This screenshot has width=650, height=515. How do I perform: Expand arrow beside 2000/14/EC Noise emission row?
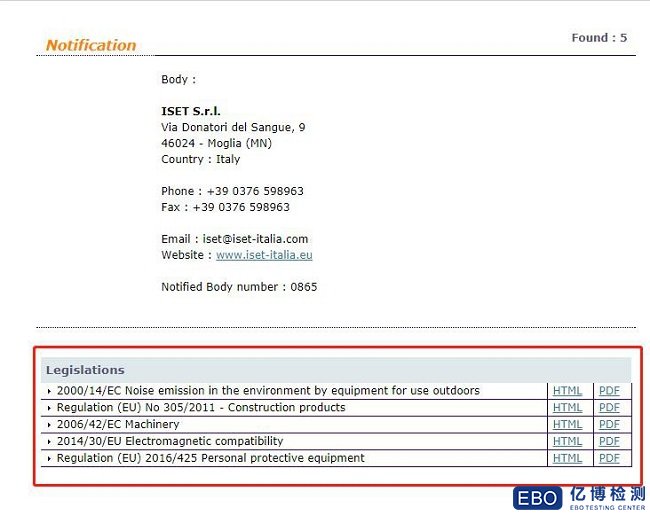click(x=49, y=391)
